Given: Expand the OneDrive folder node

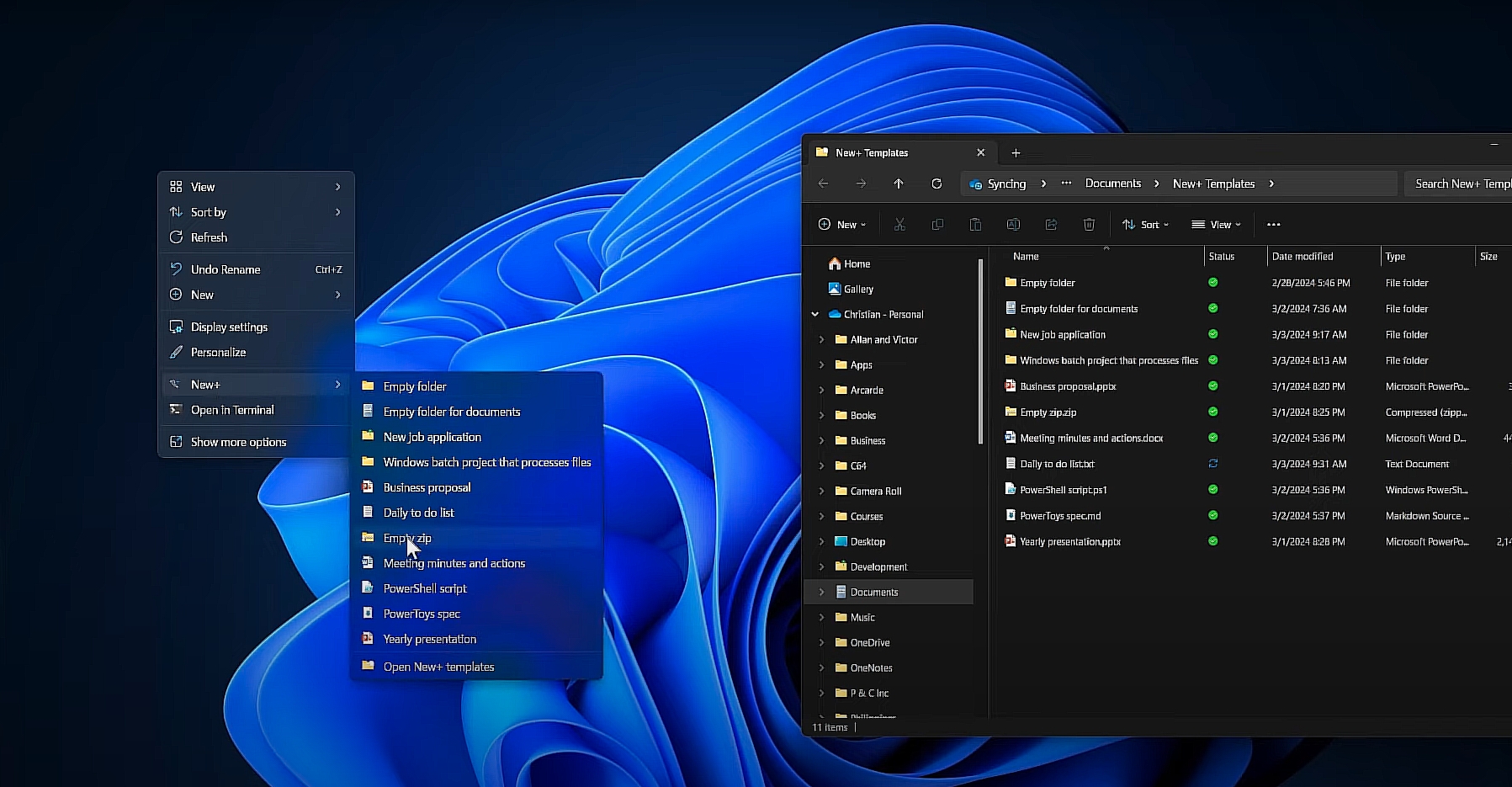Looking at the screenshot, I should point(822,642).
